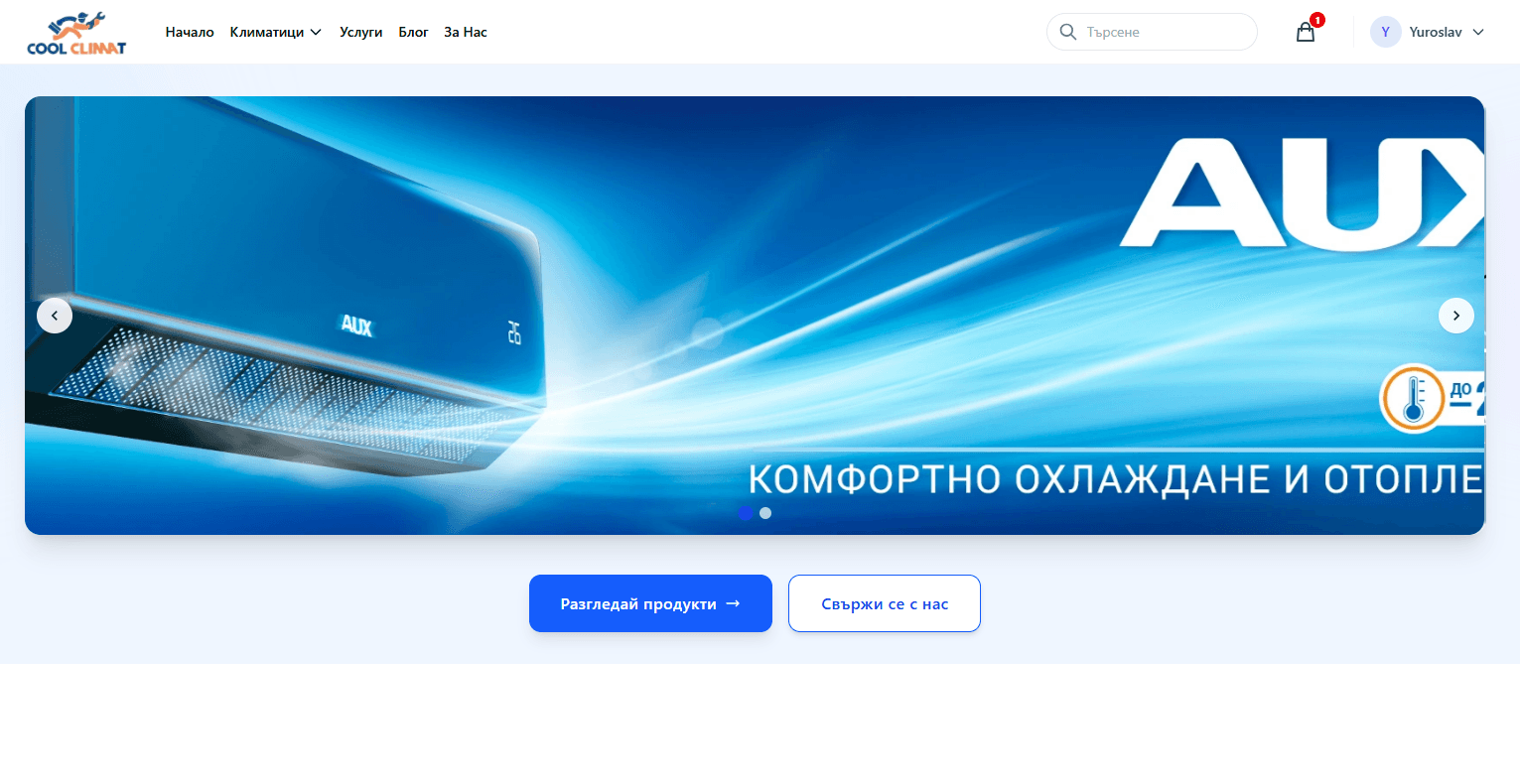Image resolution: width=1520 pixels, height=784 pixels.
Task: Expand the Климатици dropdown menu
Action: click(x=276, y=32)
